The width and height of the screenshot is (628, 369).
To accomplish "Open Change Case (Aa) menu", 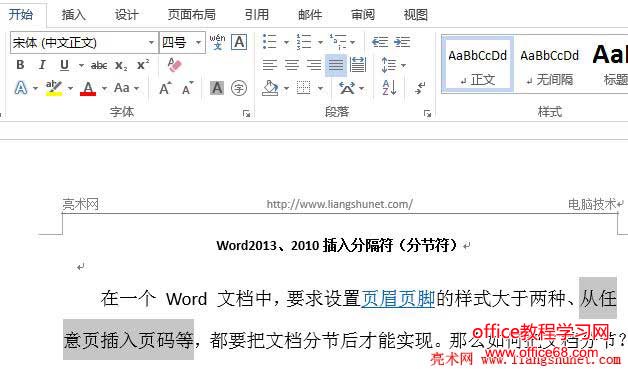I will click(122, 88).
